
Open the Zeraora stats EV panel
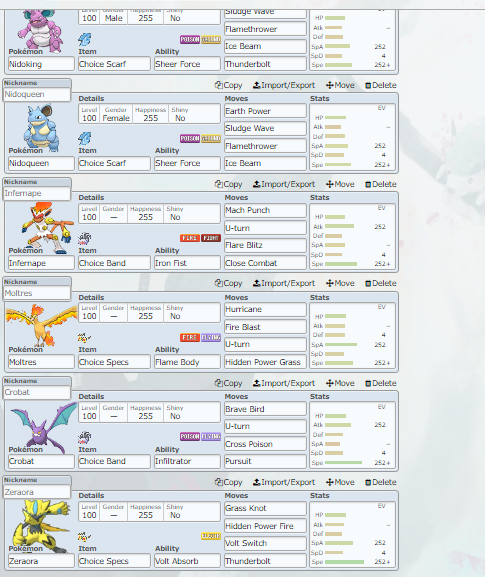tap(353, 535)
